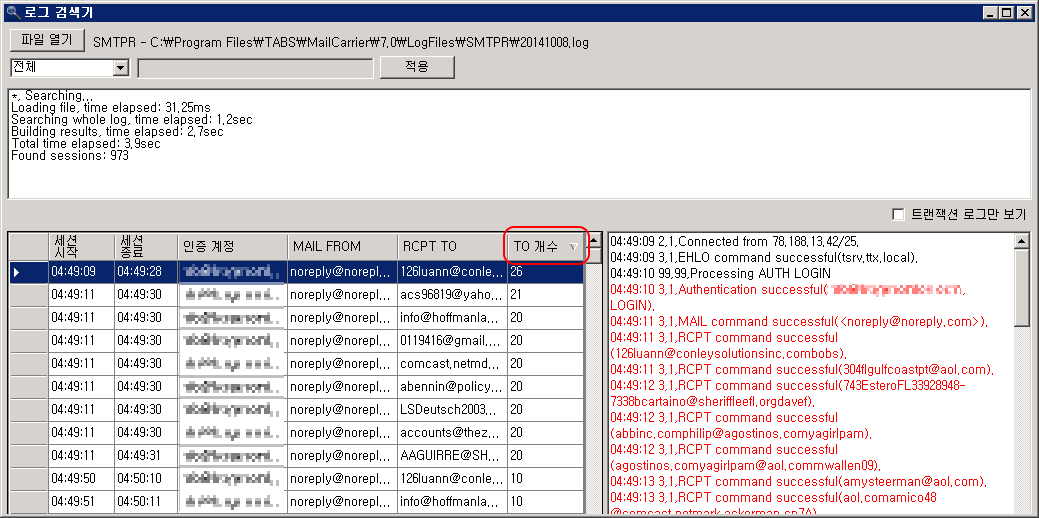Viewport: 1039px width, 518px height.
Task: Open the 전체 filter dropdown
Action: click(121, 68)
